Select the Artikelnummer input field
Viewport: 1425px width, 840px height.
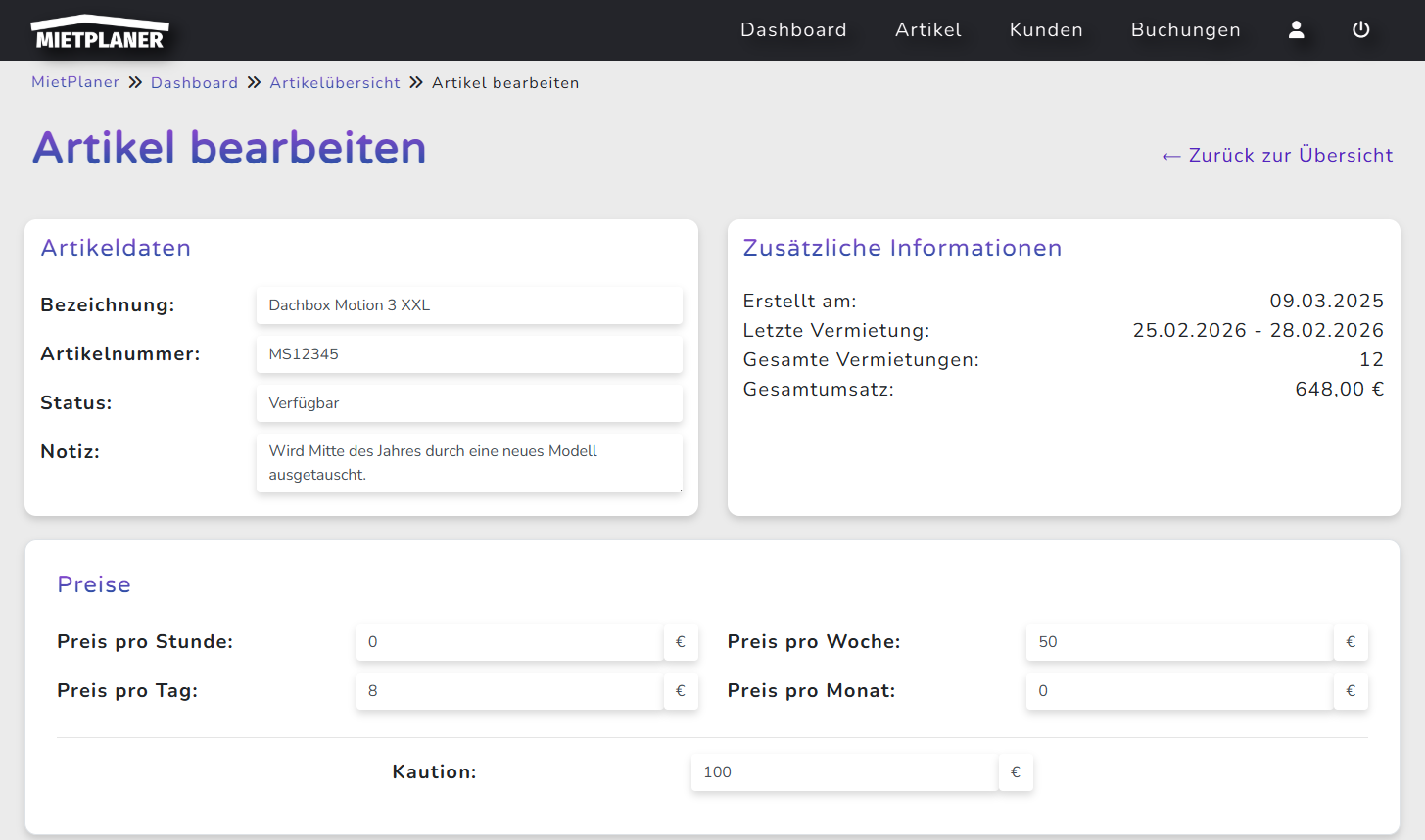click(469, 354)
